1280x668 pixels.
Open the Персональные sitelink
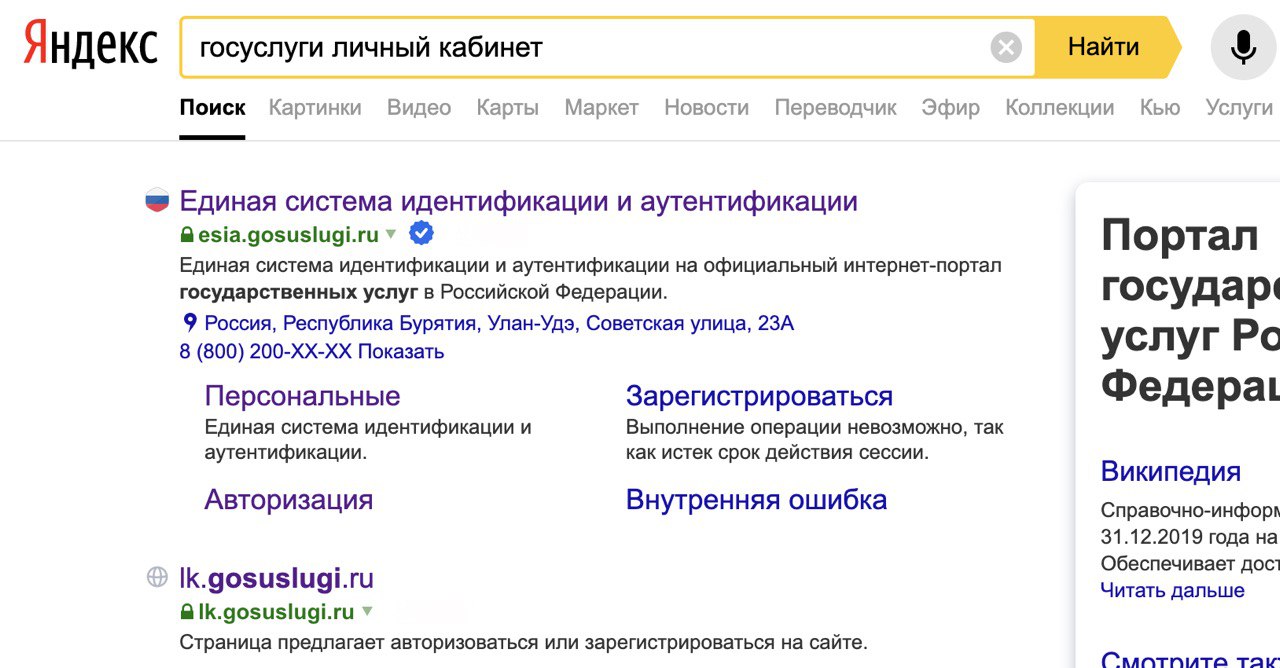302,396
